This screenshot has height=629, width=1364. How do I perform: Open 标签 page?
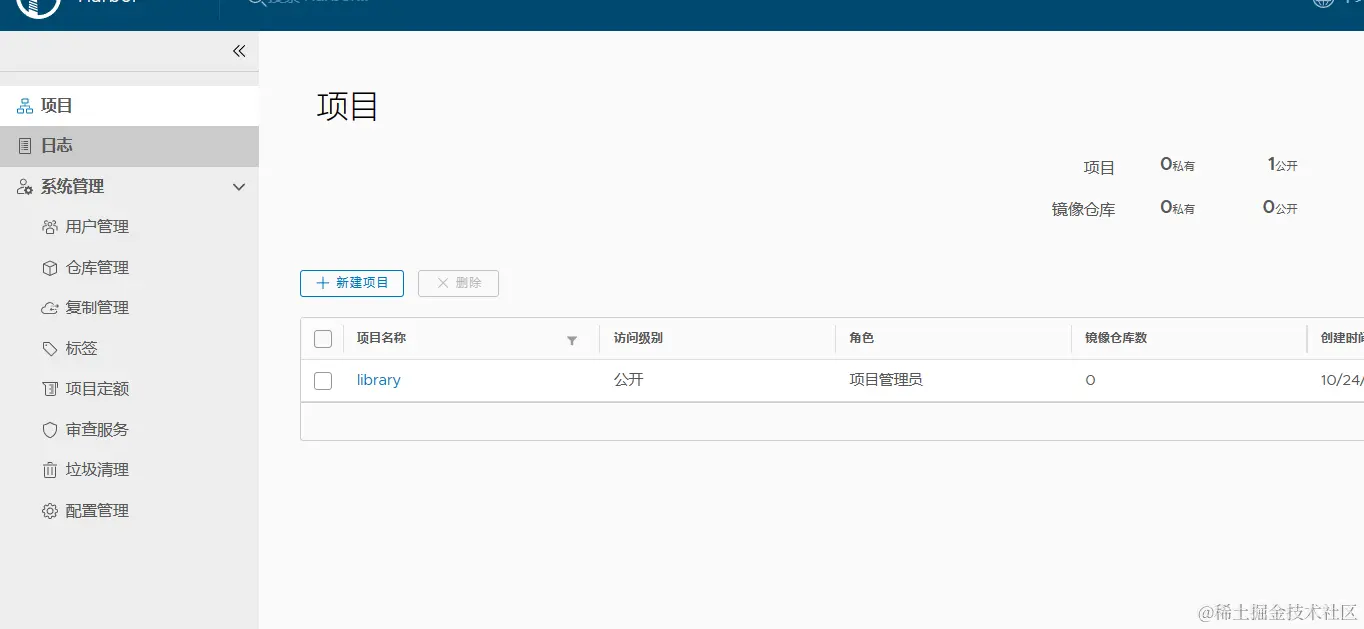click(x=82, y=349)
